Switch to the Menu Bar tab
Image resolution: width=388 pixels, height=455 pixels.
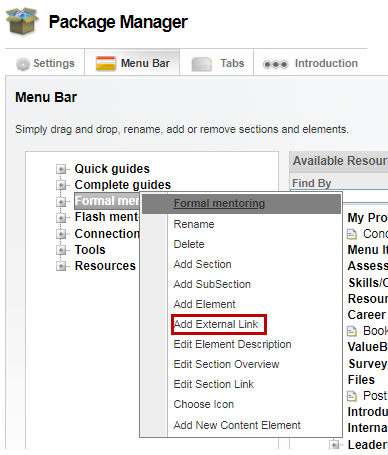point(132,63)
